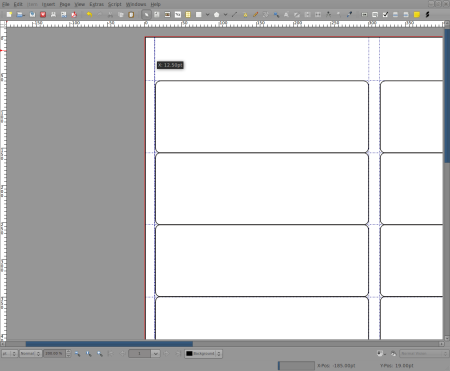Click the Unlink Text Frames icon
Viewport: 450px width, 371px height.
[318, 15]
